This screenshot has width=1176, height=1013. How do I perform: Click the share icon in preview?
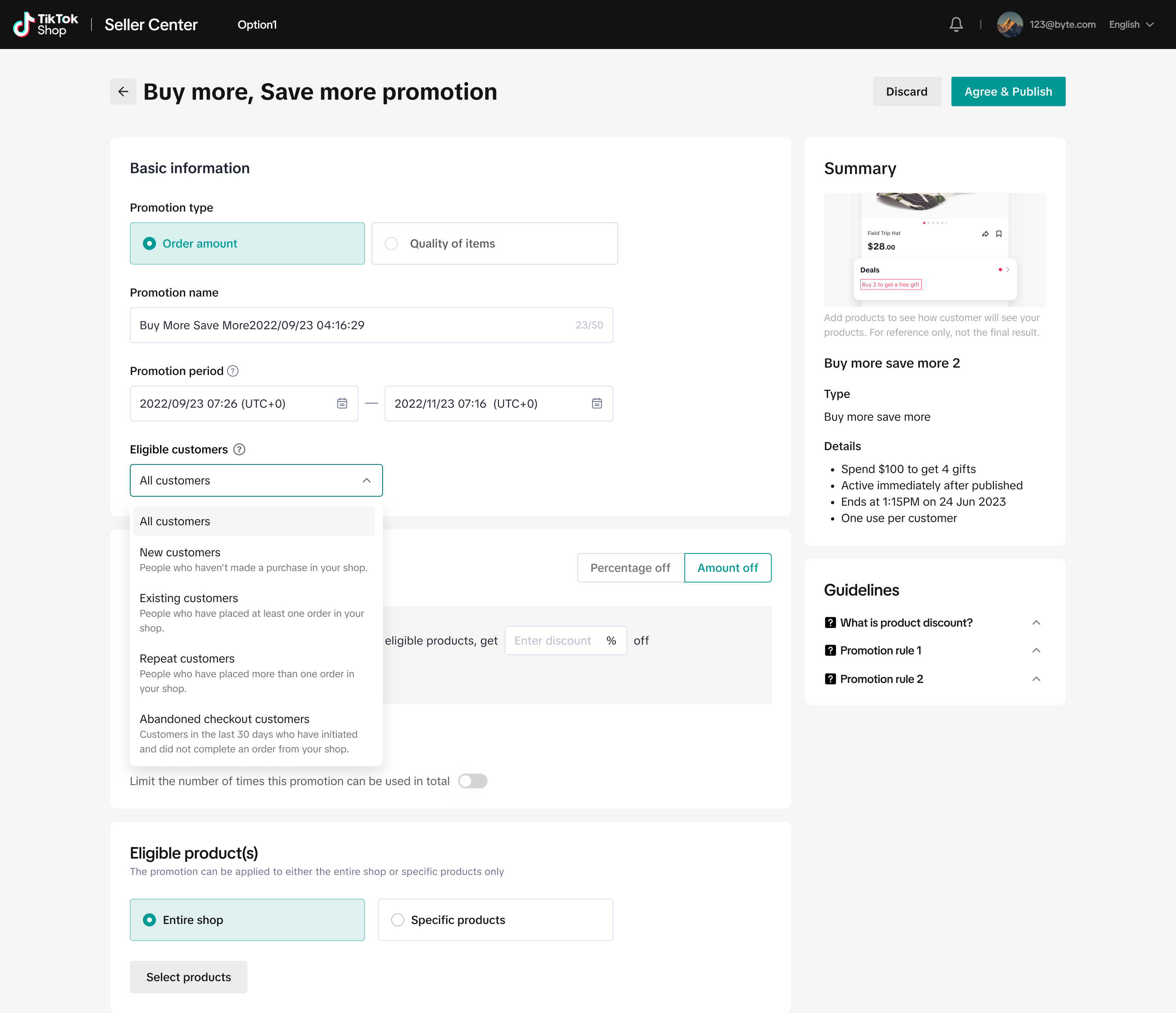click(x=985, y=234)
